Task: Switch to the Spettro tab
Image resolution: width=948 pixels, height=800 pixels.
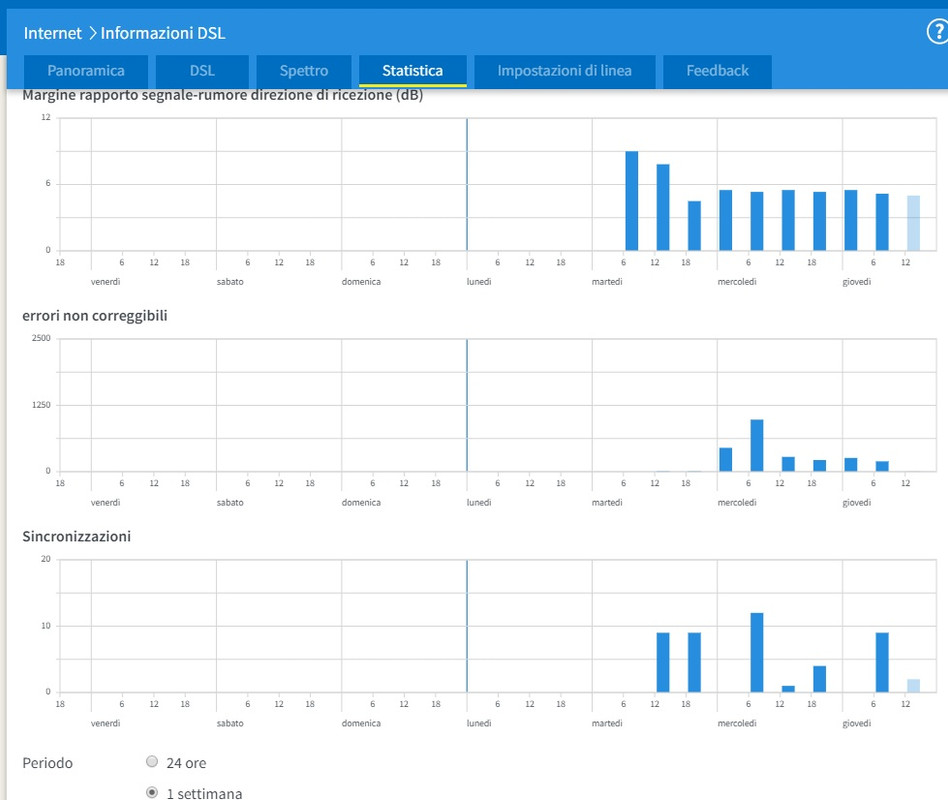Action: (x=304, y=71)
